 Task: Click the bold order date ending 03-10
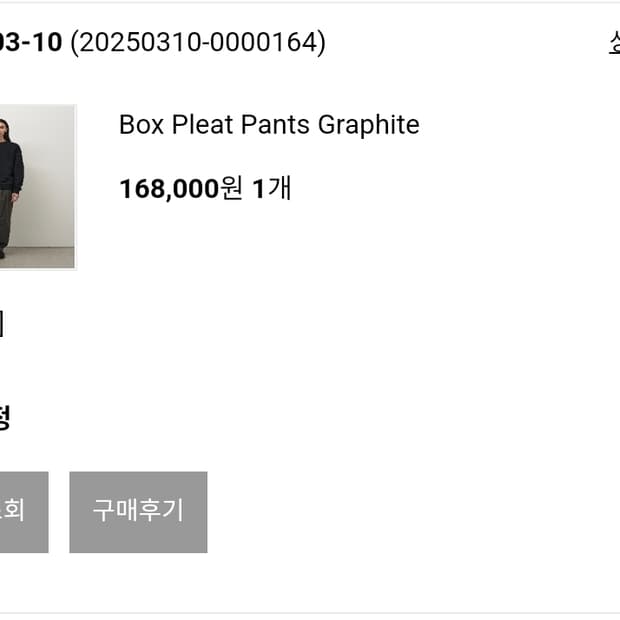pos(31,43)
